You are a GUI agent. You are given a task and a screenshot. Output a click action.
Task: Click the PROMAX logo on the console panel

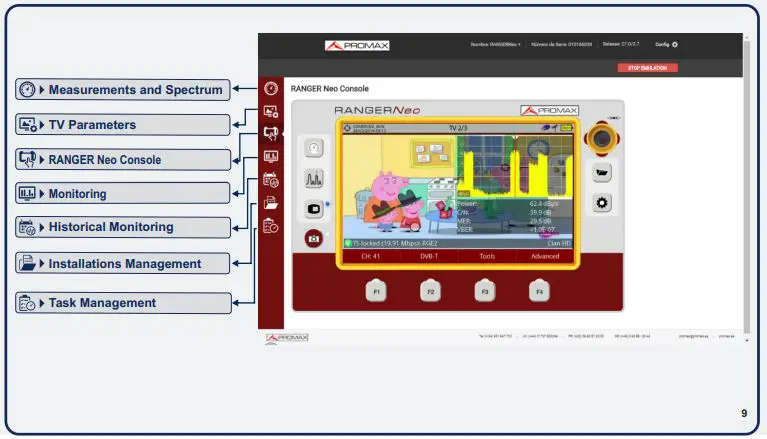549,110
